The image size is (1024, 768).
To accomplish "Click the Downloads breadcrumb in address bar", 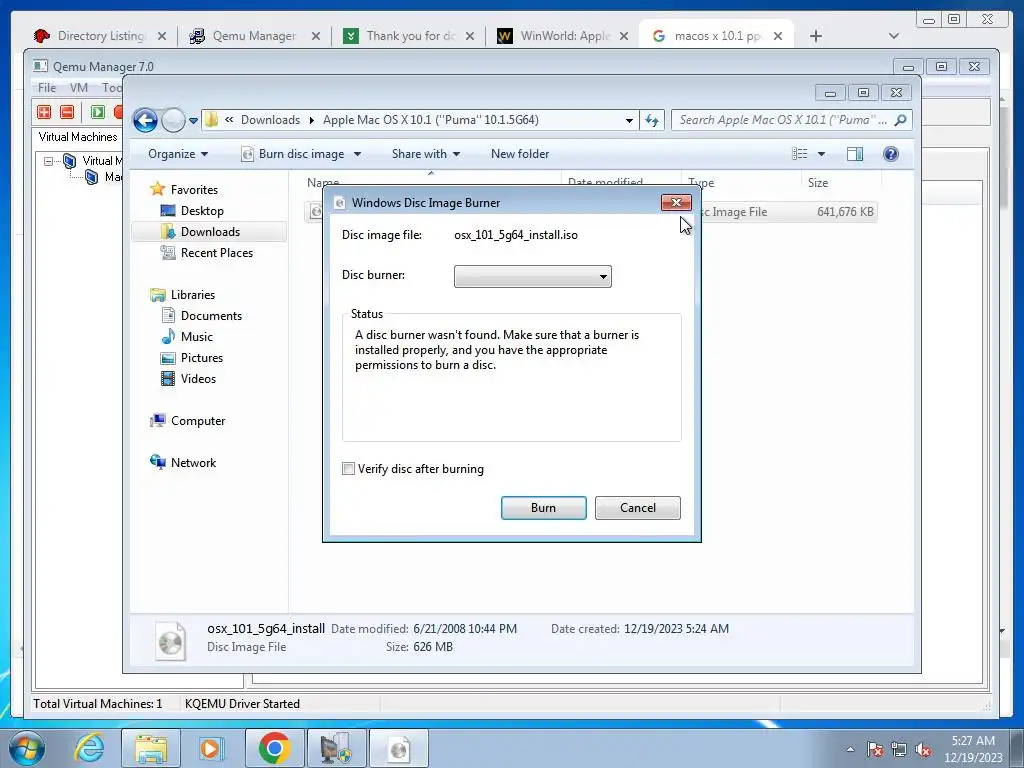I will click(270, 120).
